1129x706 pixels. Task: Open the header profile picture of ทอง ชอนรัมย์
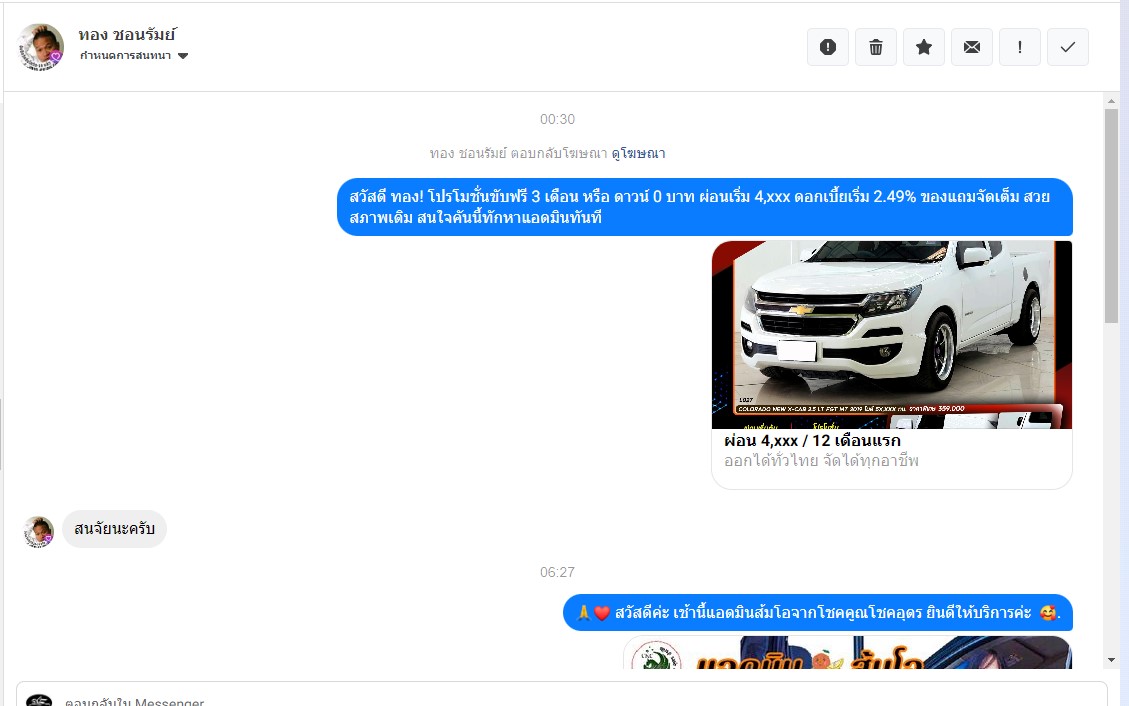(x=41, y=47)
